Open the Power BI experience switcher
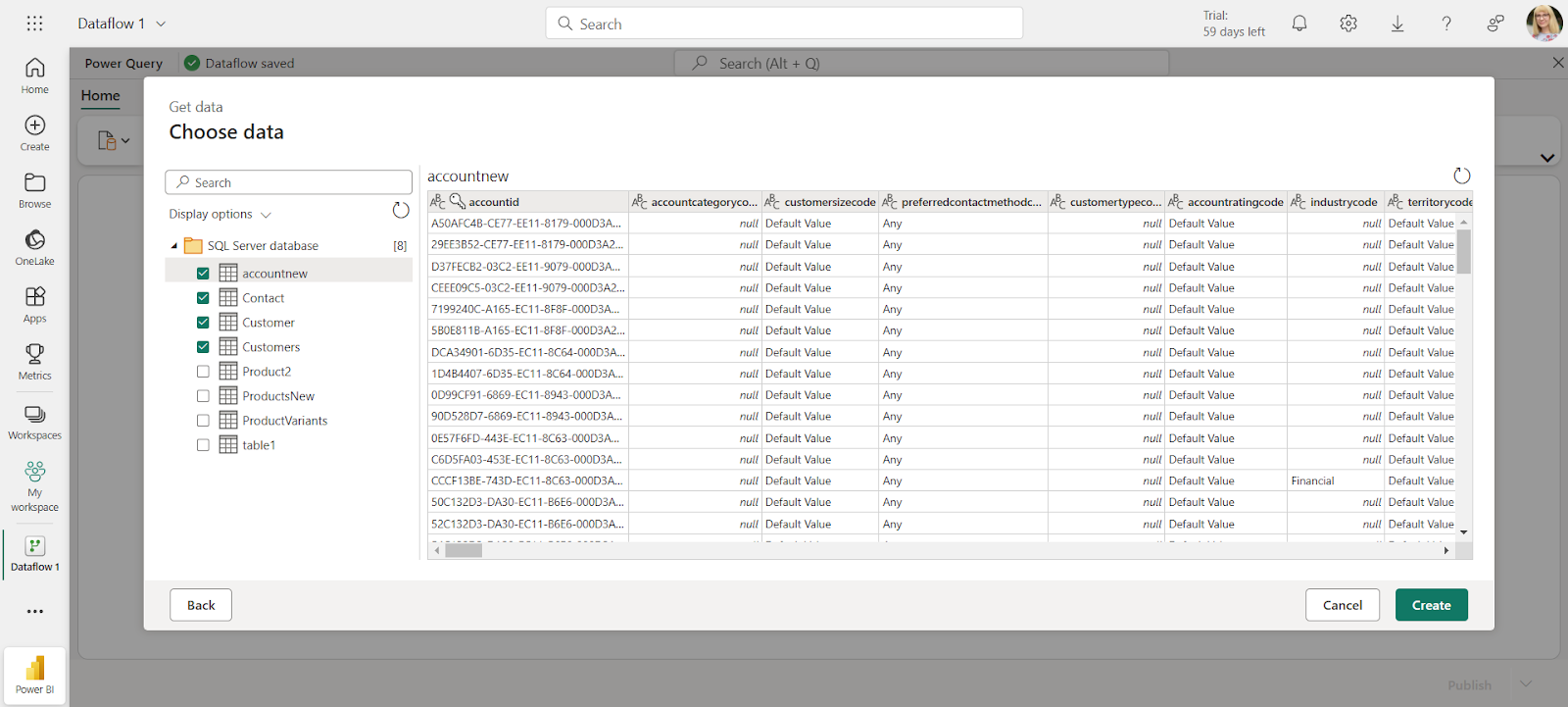The height and width of the screenshot is (707, 1568). tap(34, 675)
